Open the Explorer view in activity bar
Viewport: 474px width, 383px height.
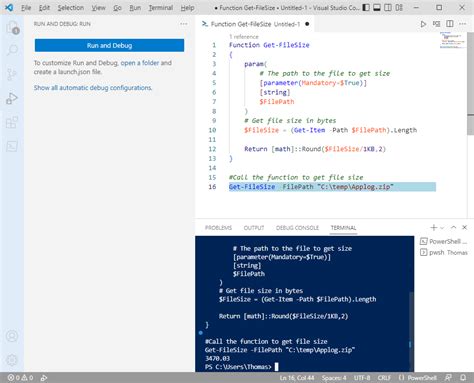point(12,27)
